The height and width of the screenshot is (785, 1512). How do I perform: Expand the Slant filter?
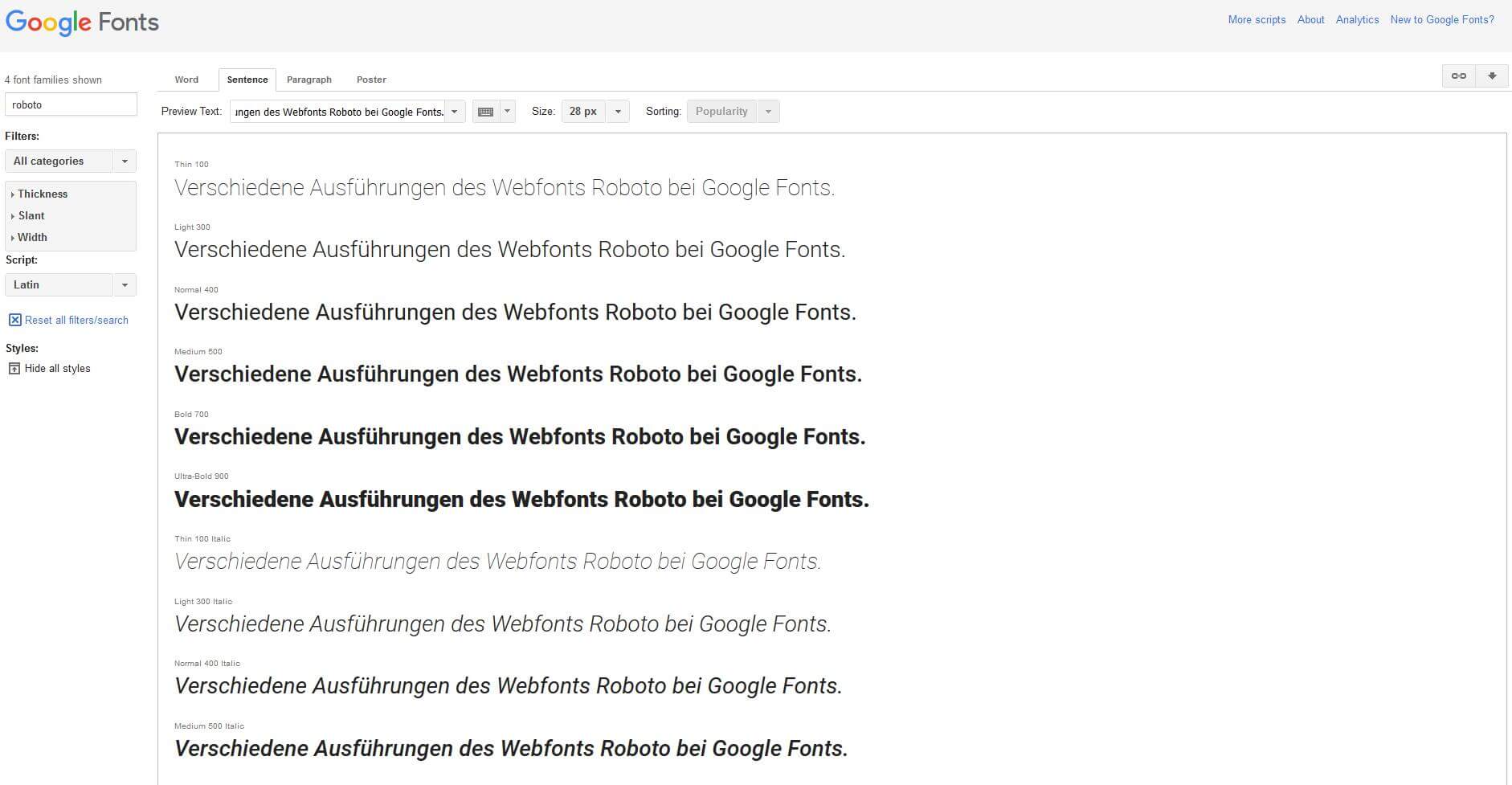click(29, 215)
